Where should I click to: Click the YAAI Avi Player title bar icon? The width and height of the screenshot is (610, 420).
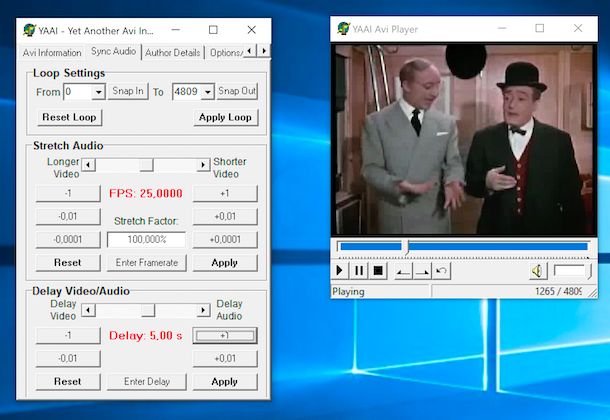click(x=344, y=28)
